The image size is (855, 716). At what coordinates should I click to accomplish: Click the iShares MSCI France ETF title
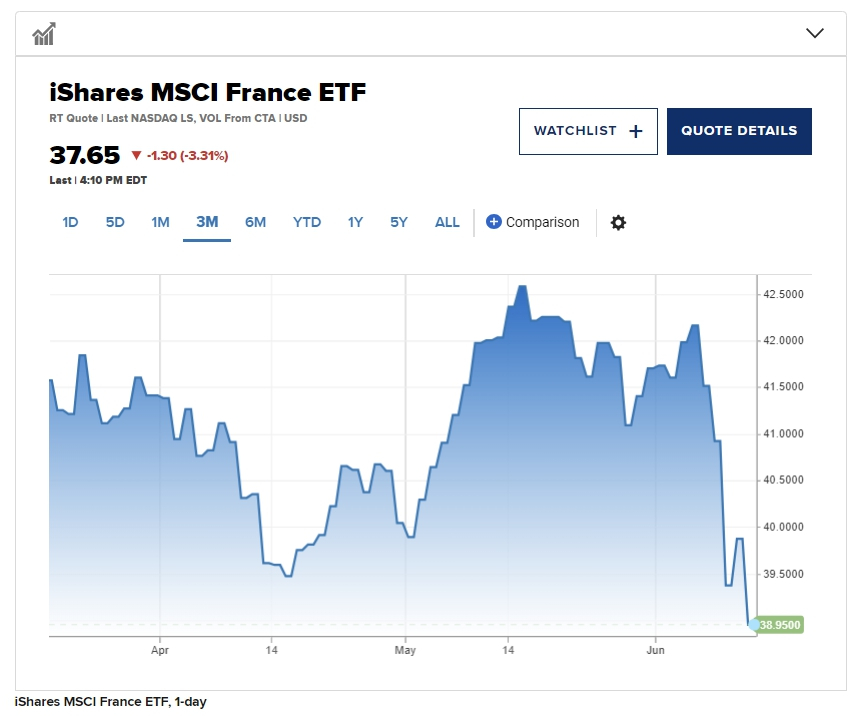click(208, 93)
